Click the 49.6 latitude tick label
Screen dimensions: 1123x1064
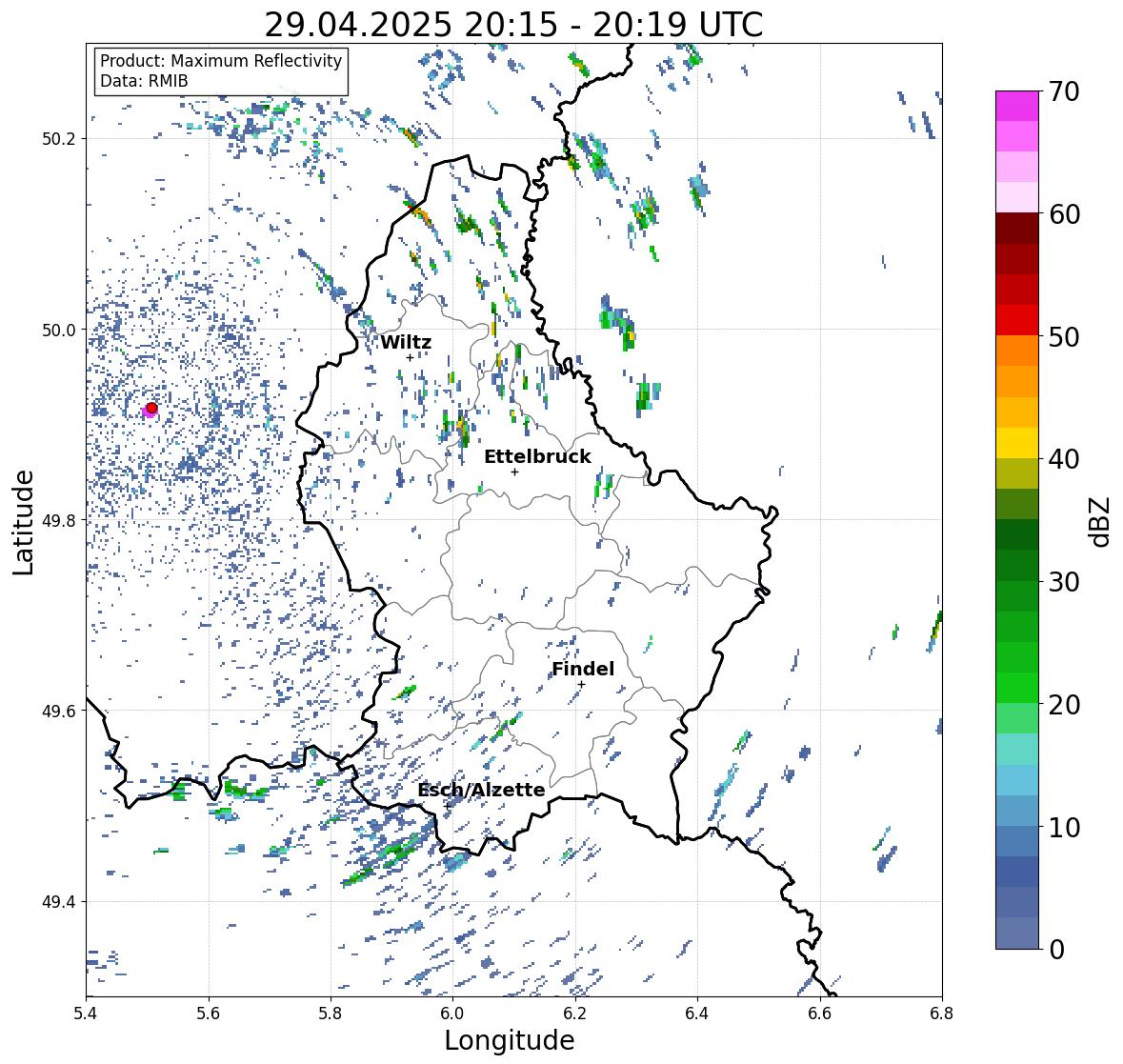point(59,711)
